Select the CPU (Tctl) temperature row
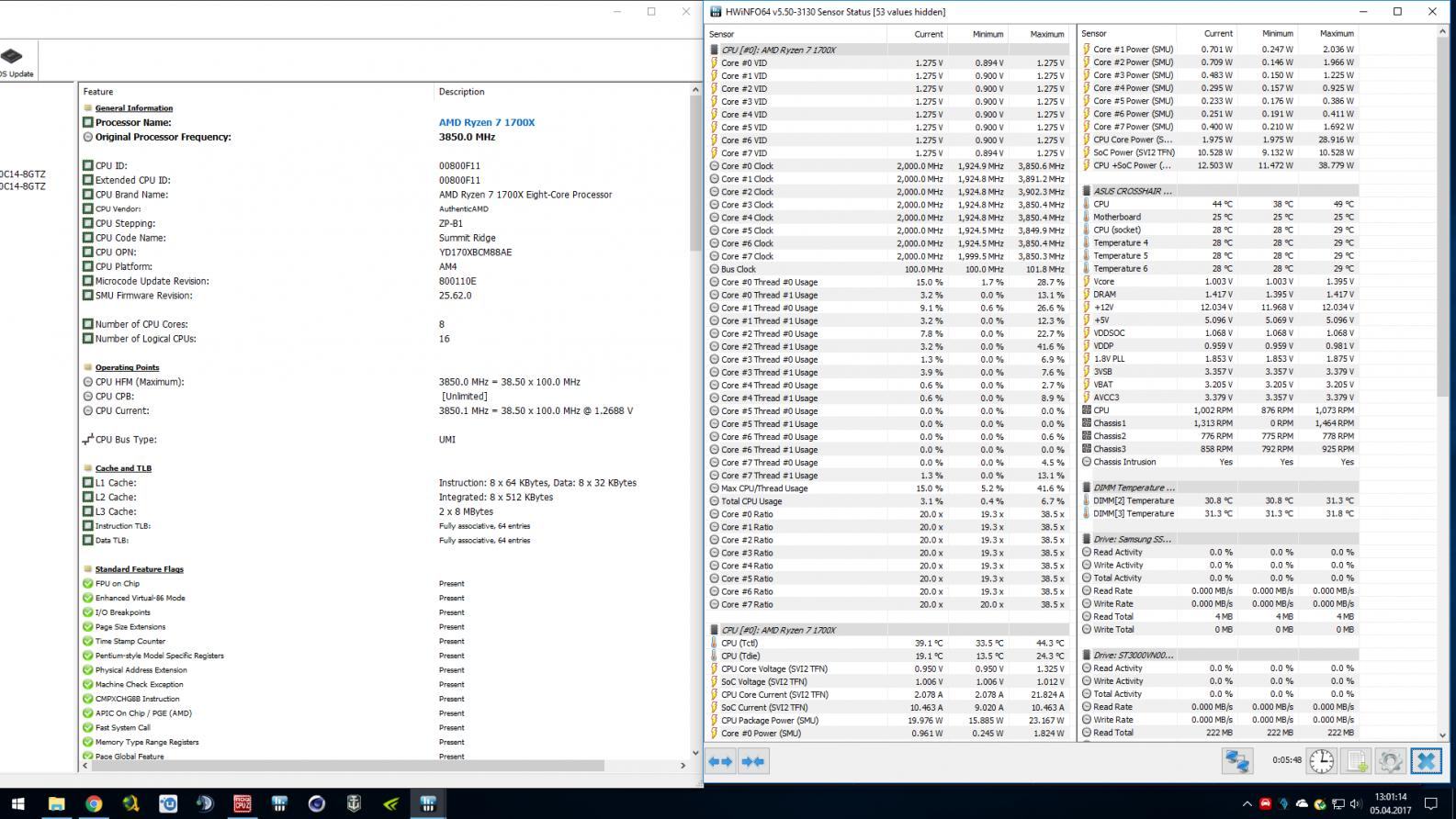This screenshot has height=819, width=1456. click(888, 643)
